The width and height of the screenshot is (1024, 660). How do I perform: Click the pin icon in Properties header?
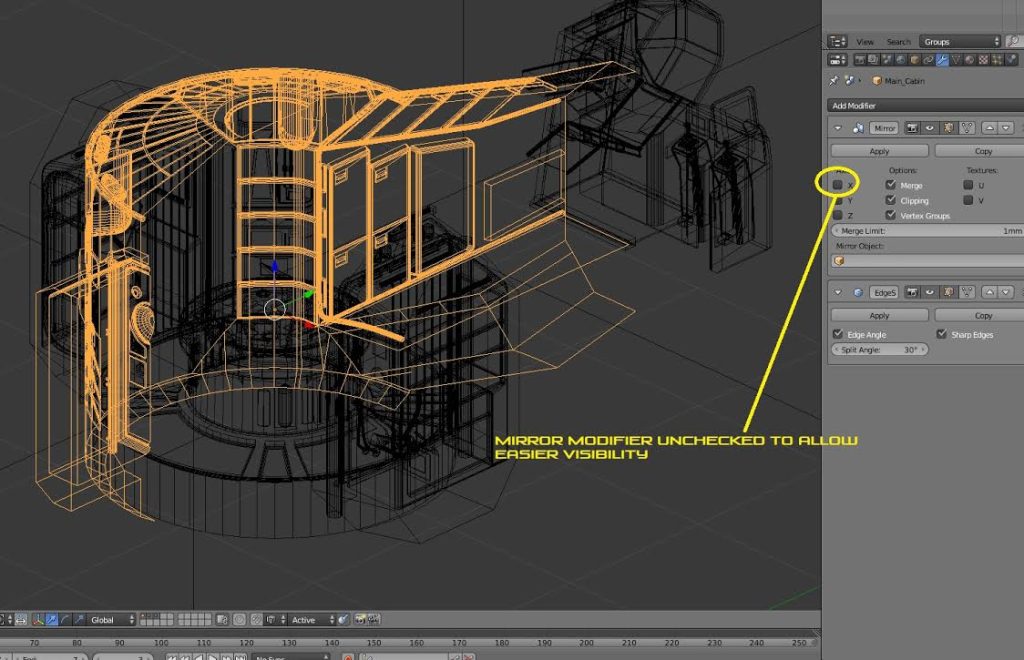coord(833,81)
